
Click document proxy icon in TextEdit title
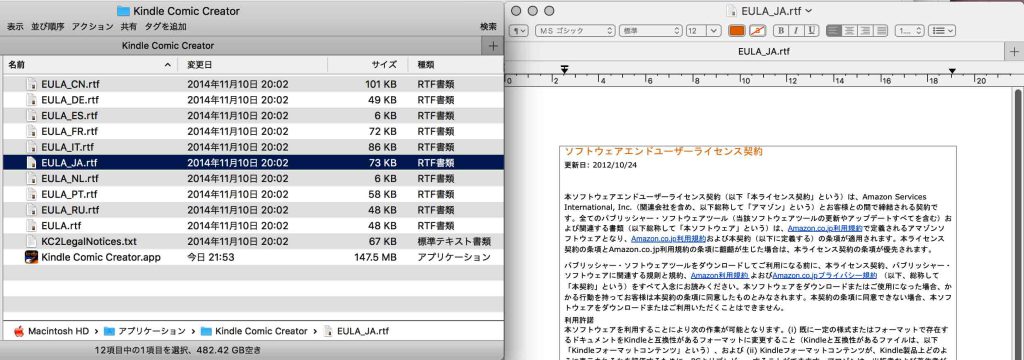pyautogui.click(x=732, y=11)
